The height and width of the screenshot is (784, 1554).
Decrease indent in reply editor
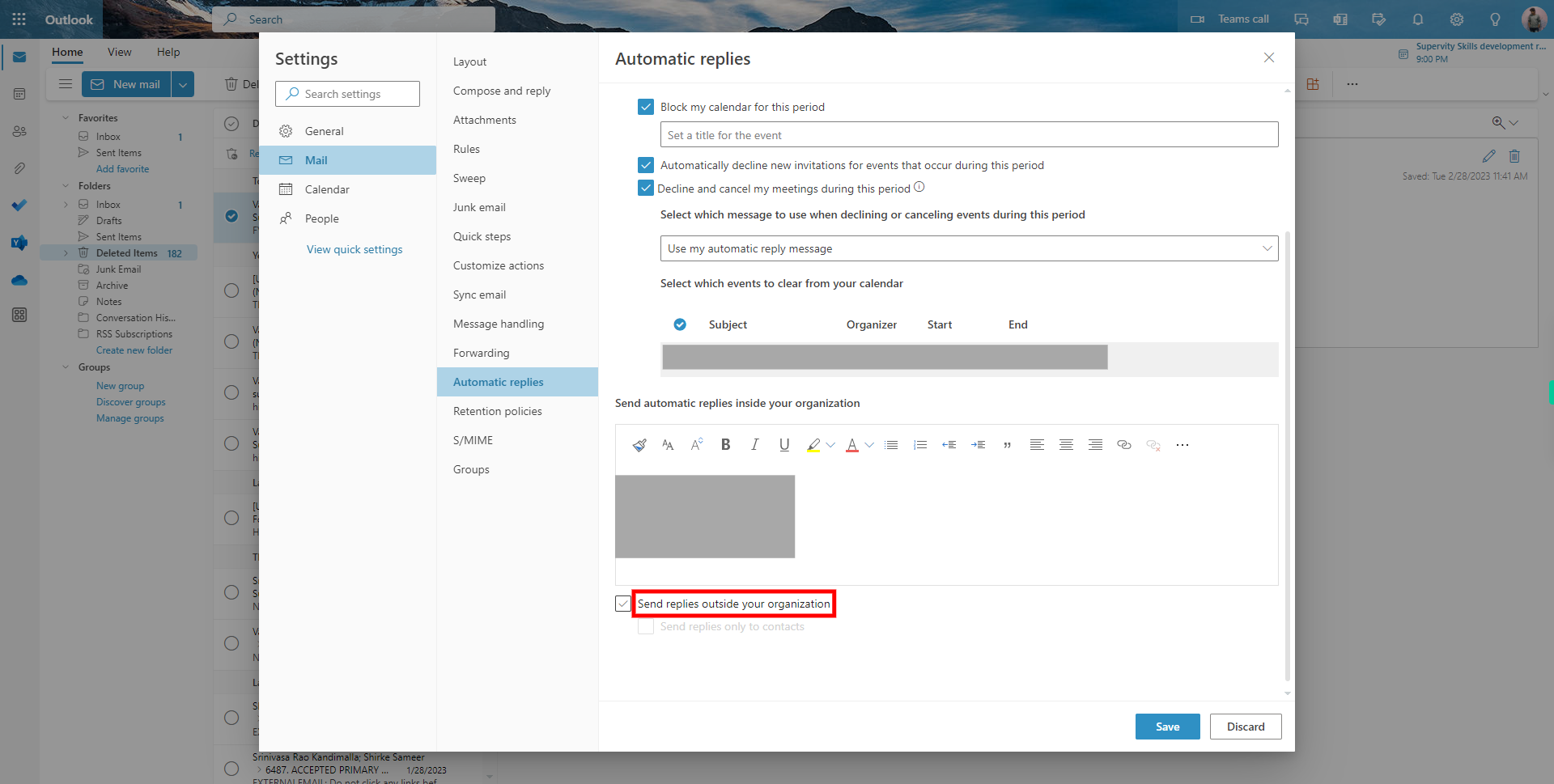[x=949, y=445]
